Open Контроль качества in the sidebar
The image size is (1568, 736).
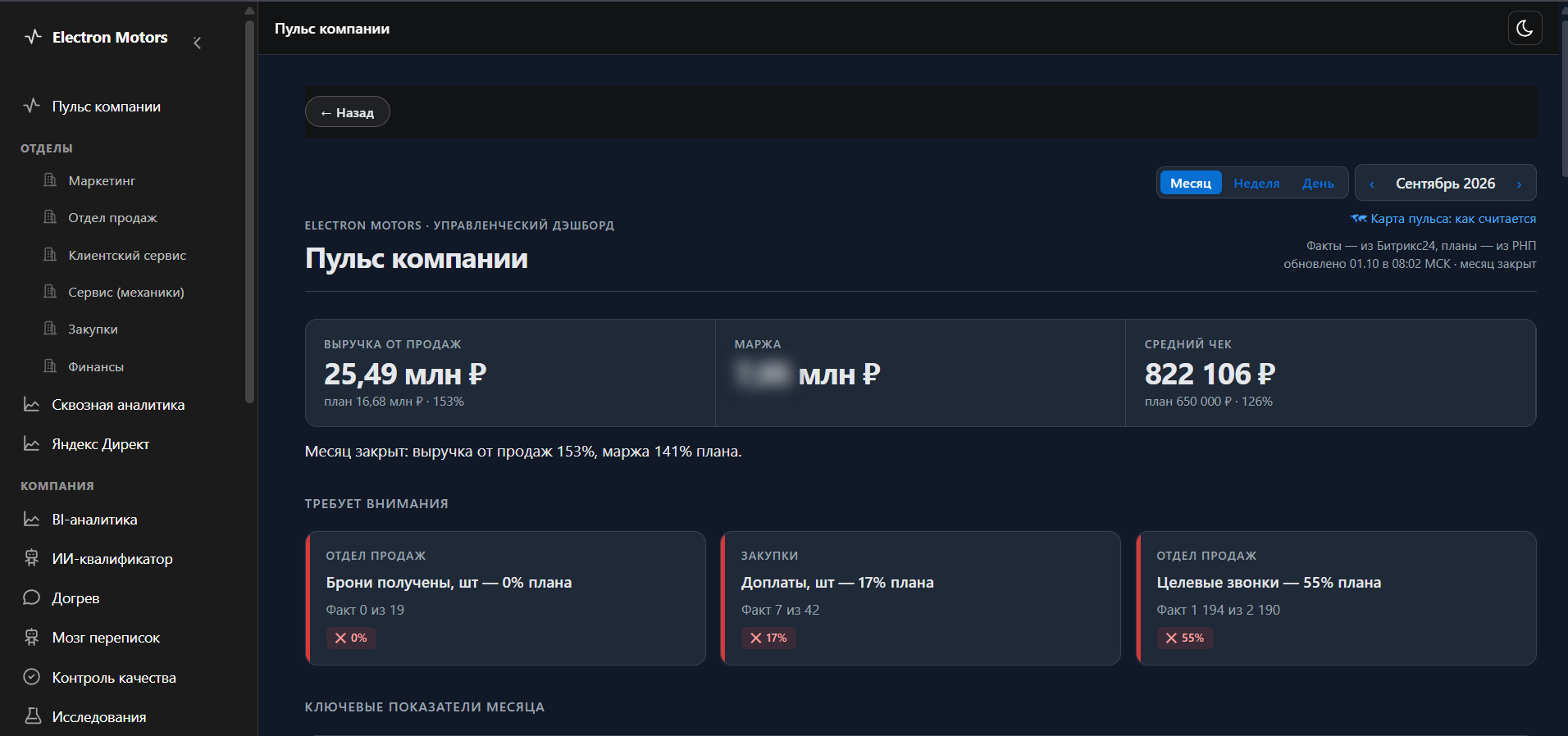114,678
